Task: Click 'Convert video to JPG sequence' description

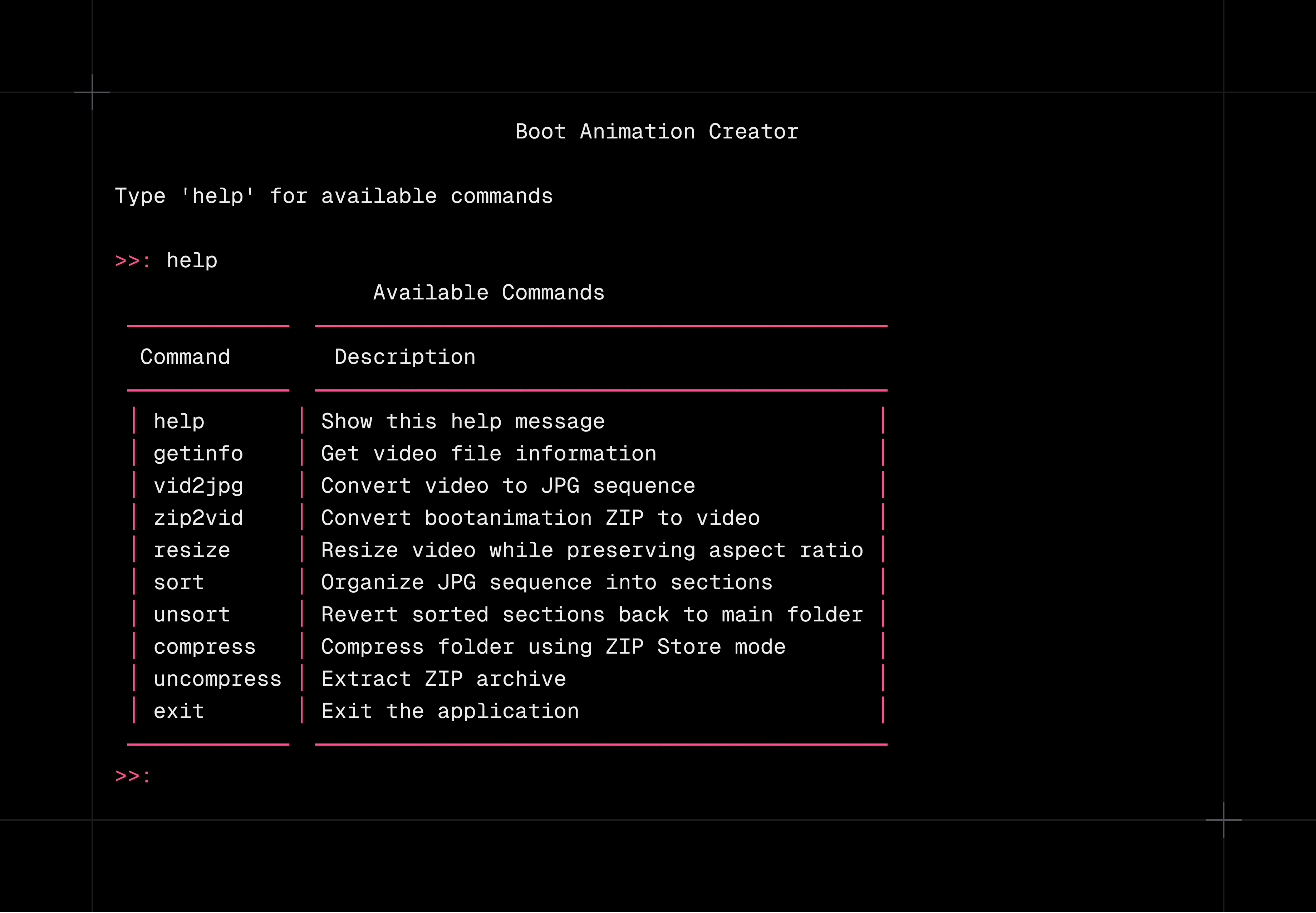Action: click(x=508, y=486)
